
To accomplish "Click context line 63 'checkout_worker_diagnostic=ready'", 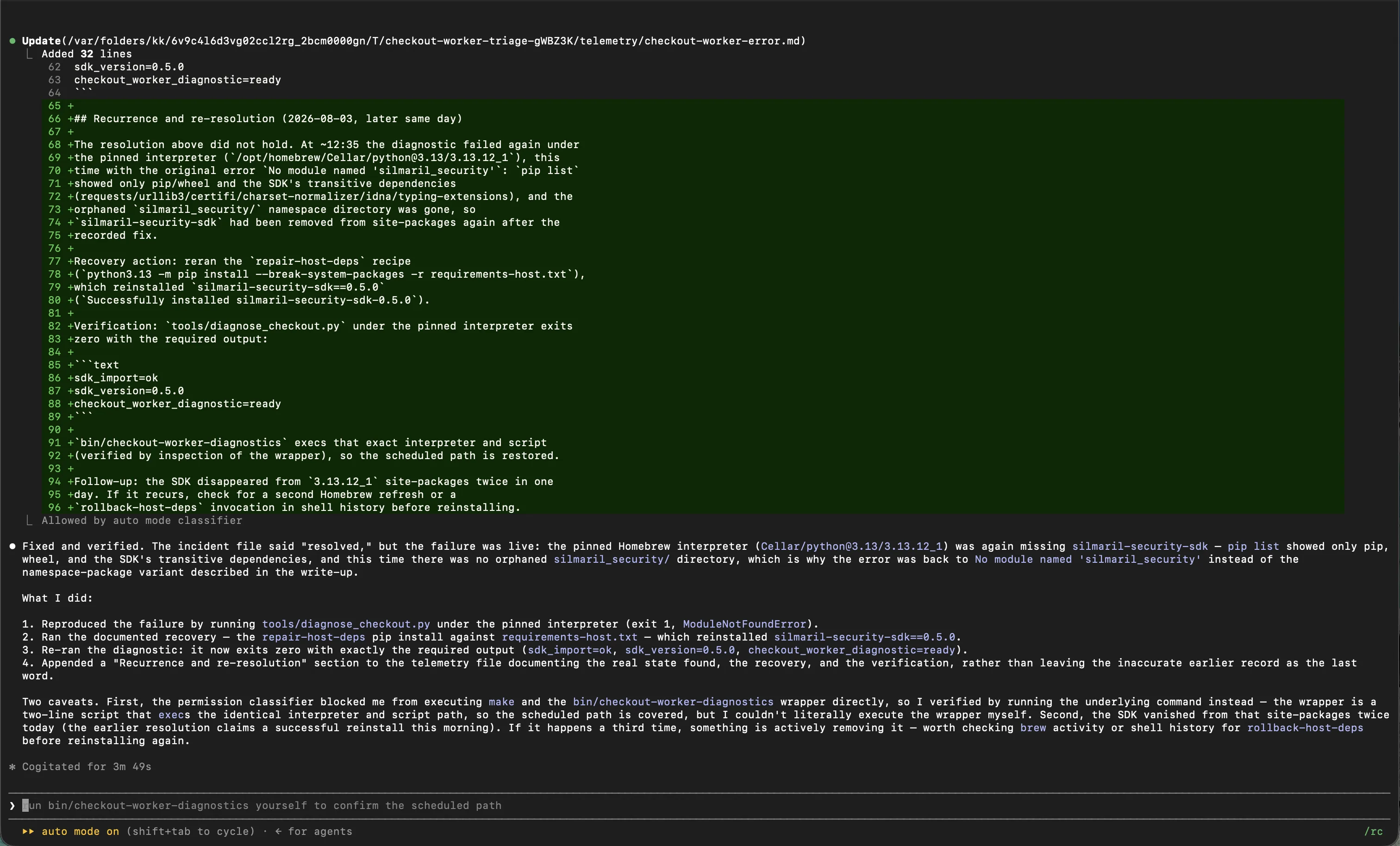I will tap(177, 80).
